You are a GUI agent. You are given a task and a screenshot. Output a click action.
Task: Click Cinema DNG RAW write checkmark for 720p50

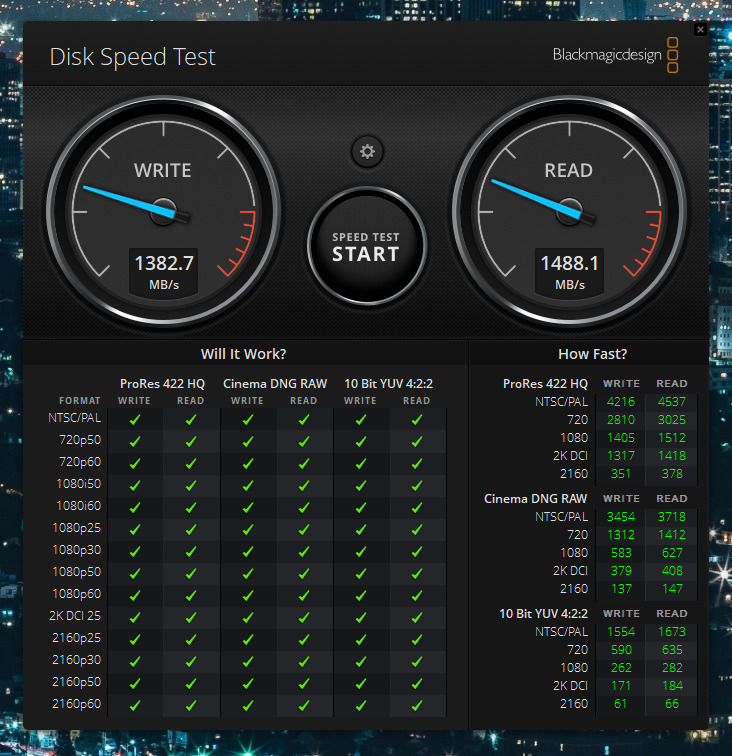[248, 442]
